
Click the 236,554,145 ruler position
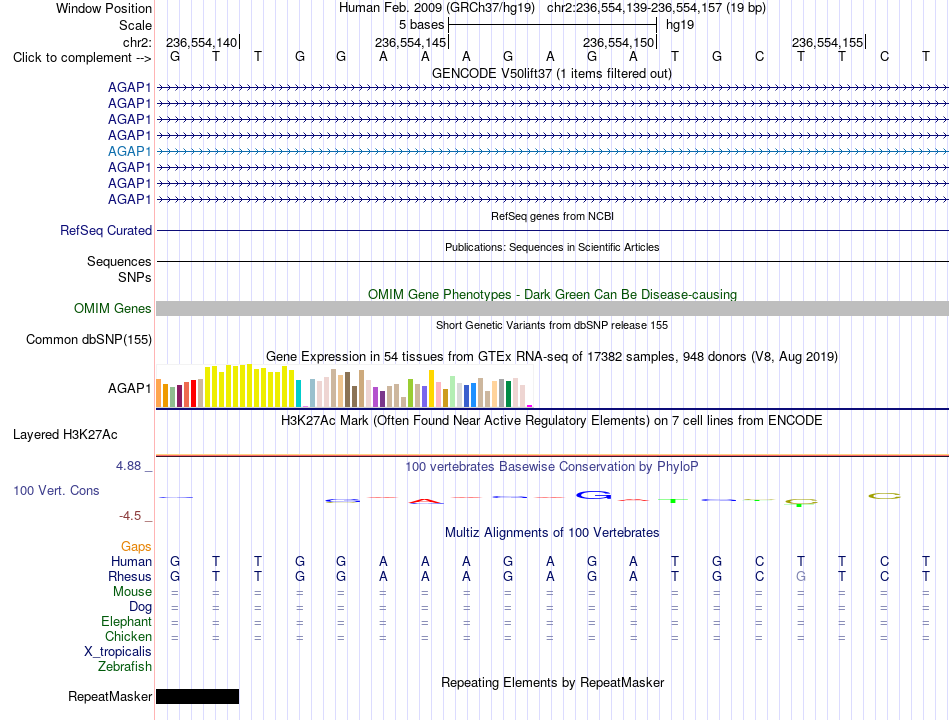point(411,42)
